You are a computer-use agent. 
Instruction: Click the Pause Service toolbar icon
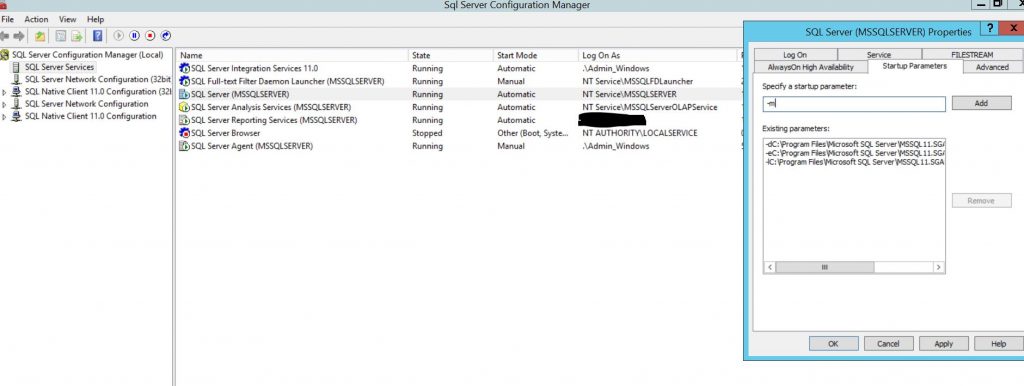click(135, 36)
